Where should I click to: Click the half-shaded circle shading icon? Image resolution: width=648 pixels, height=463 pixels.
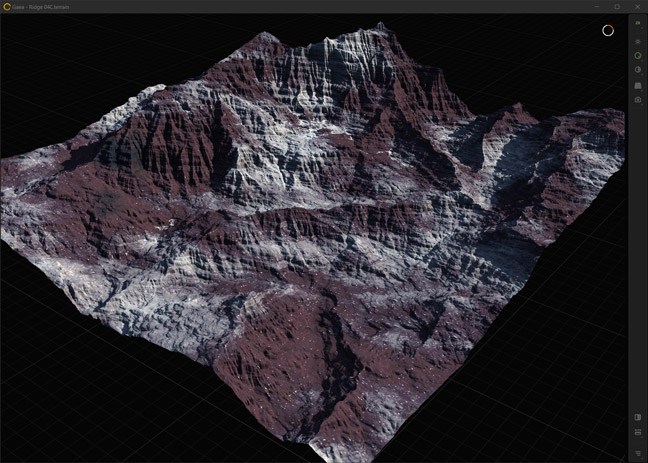tap(638, 70)
